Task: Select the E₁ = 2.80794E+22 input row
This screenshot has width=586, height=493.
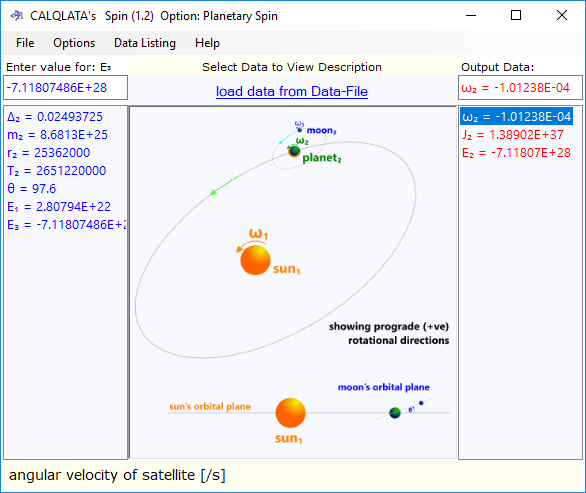Action: pyautogui.click(x=59, y=206)
